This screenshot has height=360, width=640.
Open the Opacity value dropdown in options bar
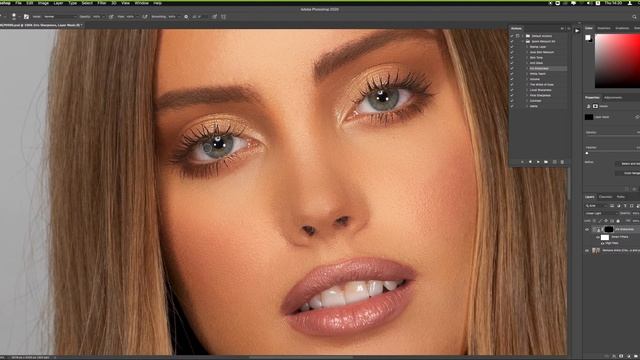tap(103, 17)
